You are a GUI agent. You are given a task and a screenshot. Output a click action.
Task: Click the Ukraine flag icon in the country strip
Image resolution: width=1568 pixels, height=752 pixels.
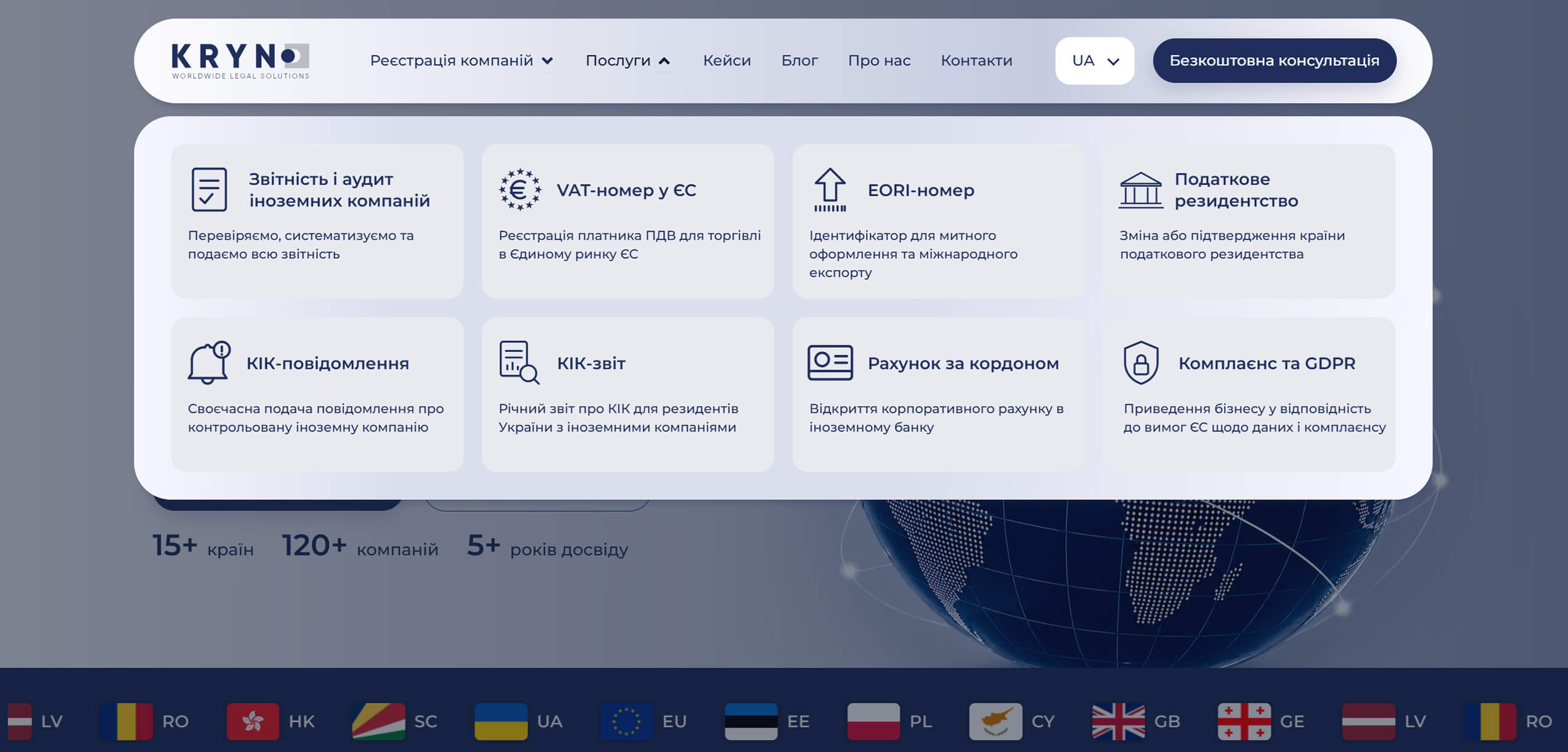point(501,721)
